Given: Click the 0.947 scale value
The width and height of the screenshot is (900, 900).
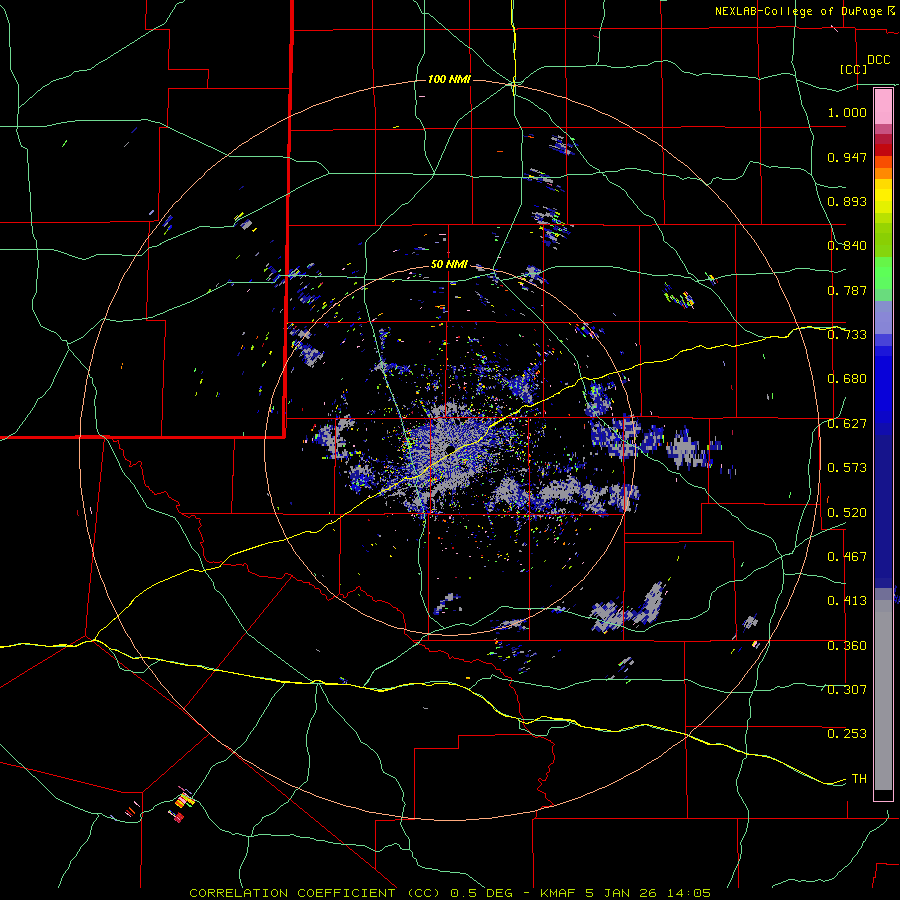Looking at the screenshot, I should [x=847, y=157].
